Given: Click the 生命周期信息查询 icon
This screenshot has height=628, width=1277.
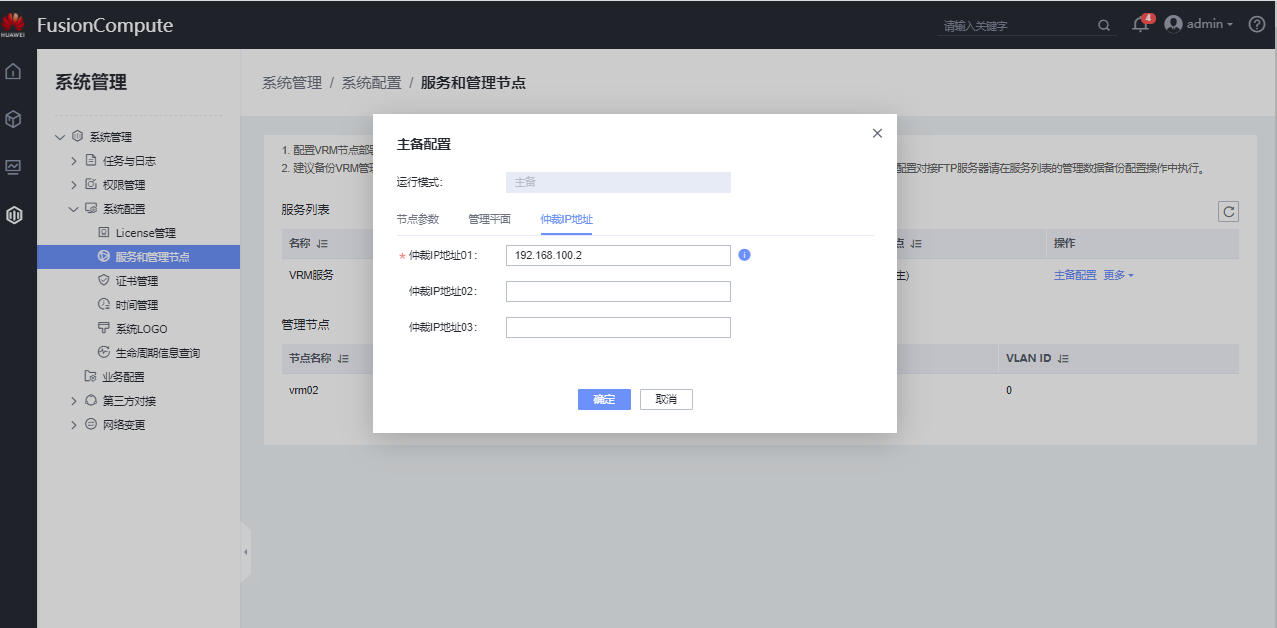Looking at the screenshot, I should tap(103, 353).
